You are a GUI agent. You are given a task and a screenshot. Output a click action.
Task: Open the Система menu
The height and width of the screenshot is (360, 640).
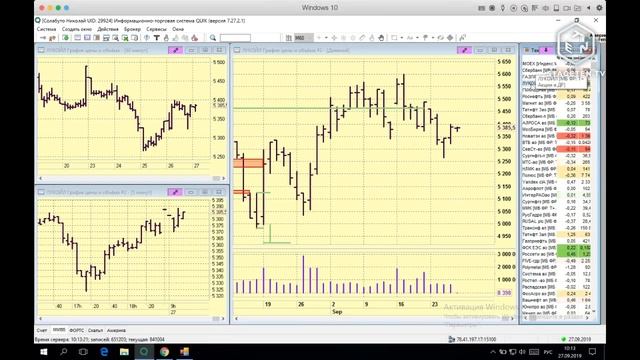pos(46,29)
